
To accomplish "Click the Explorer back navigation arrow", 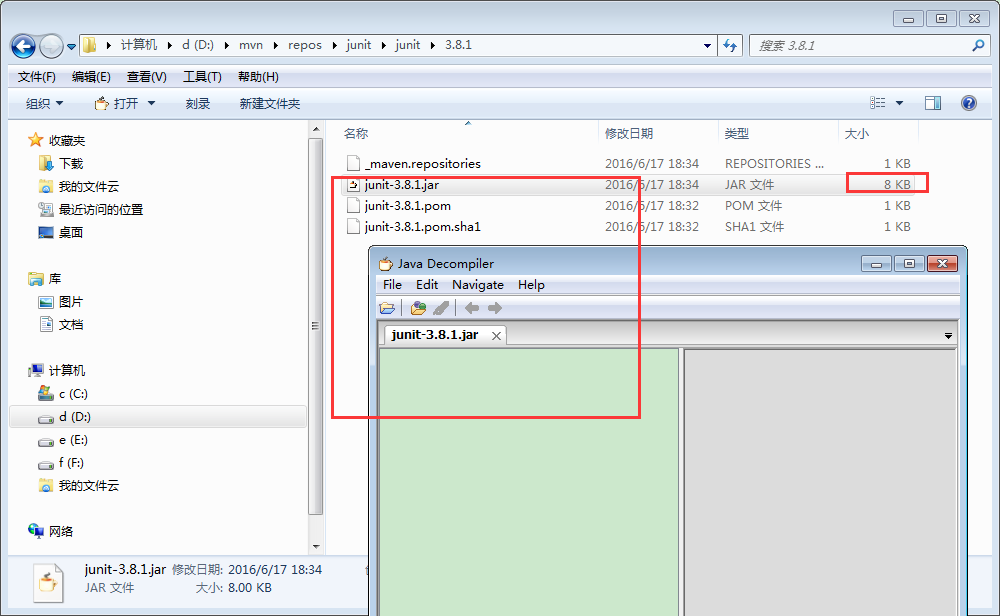I will (24, 46).
